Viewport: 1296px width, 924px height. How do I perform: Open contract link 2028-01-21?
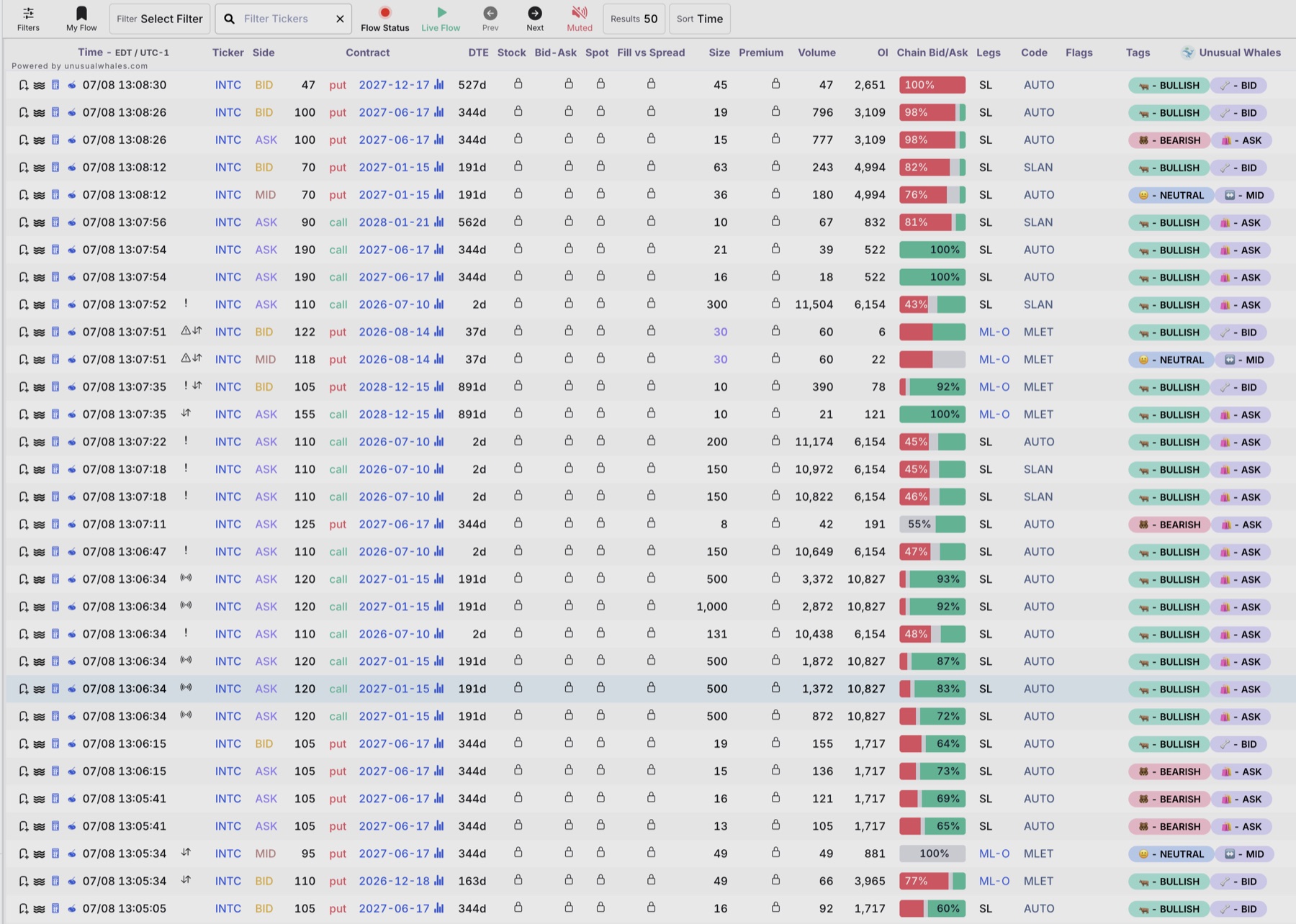tap(394, 222)
